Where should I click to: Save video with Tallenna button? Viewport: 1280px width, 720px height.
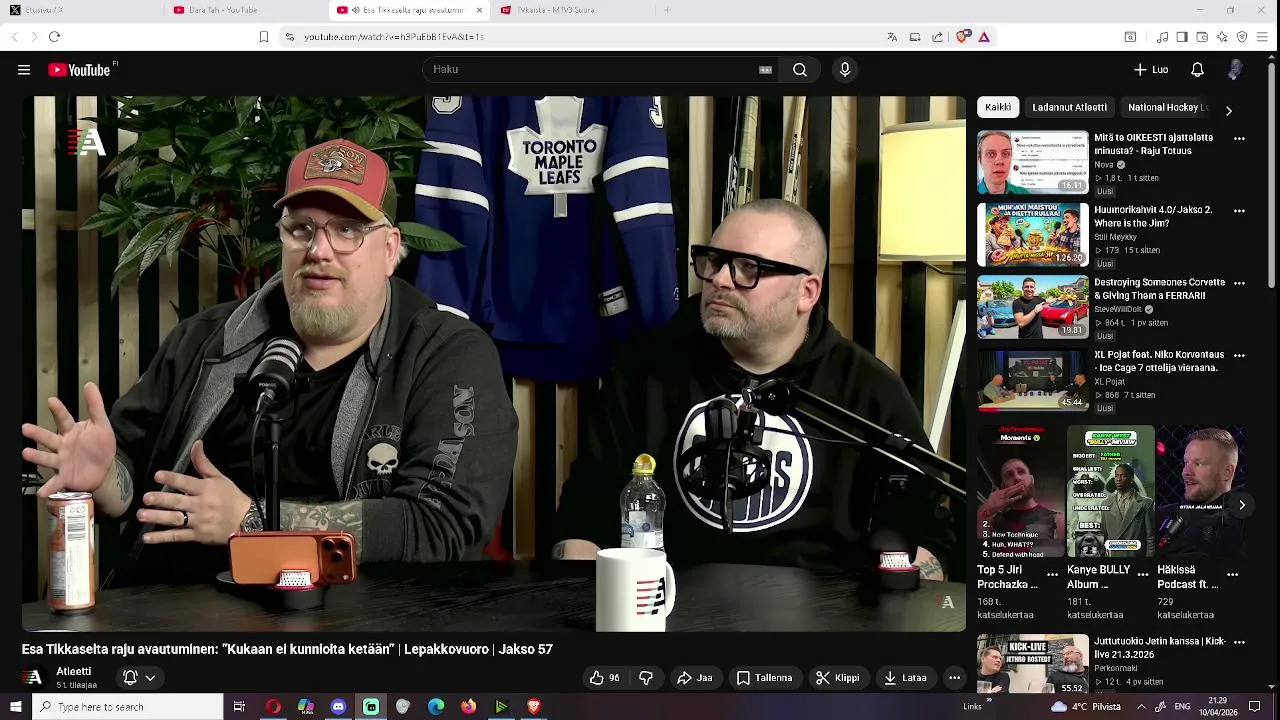click(765, 678)
